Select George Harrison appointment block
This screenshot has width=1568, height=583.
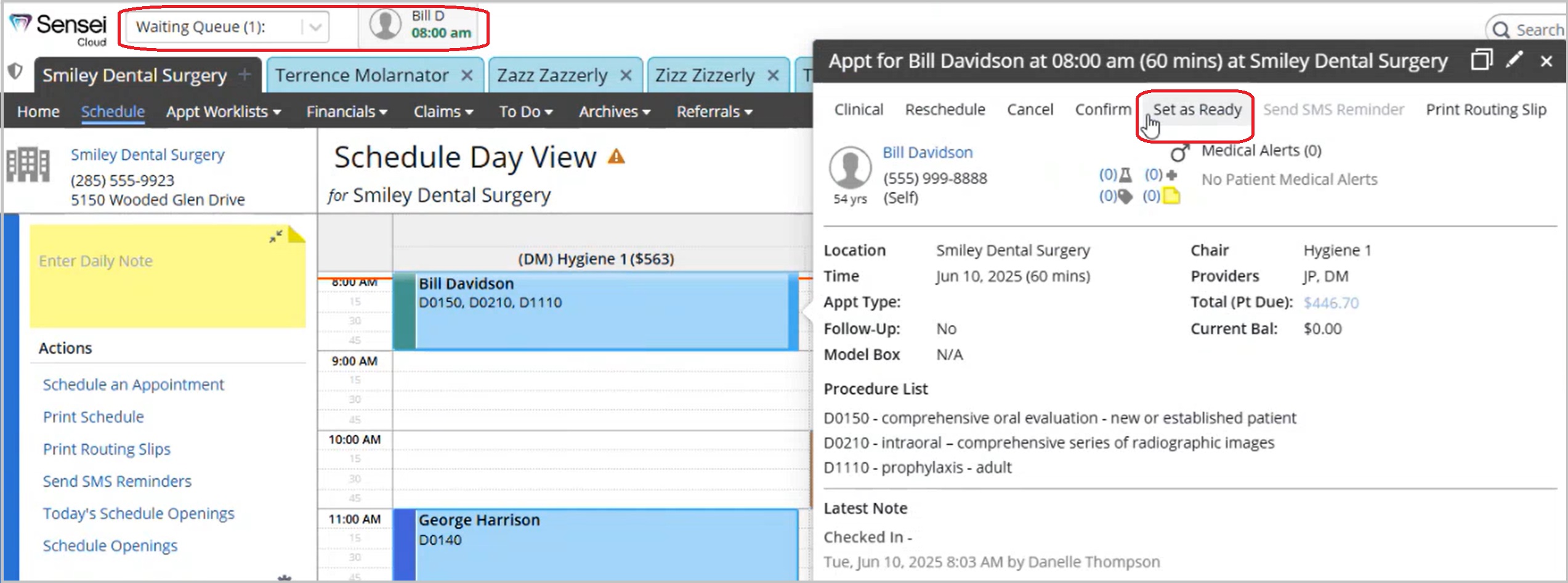click(x=596, y=545)
